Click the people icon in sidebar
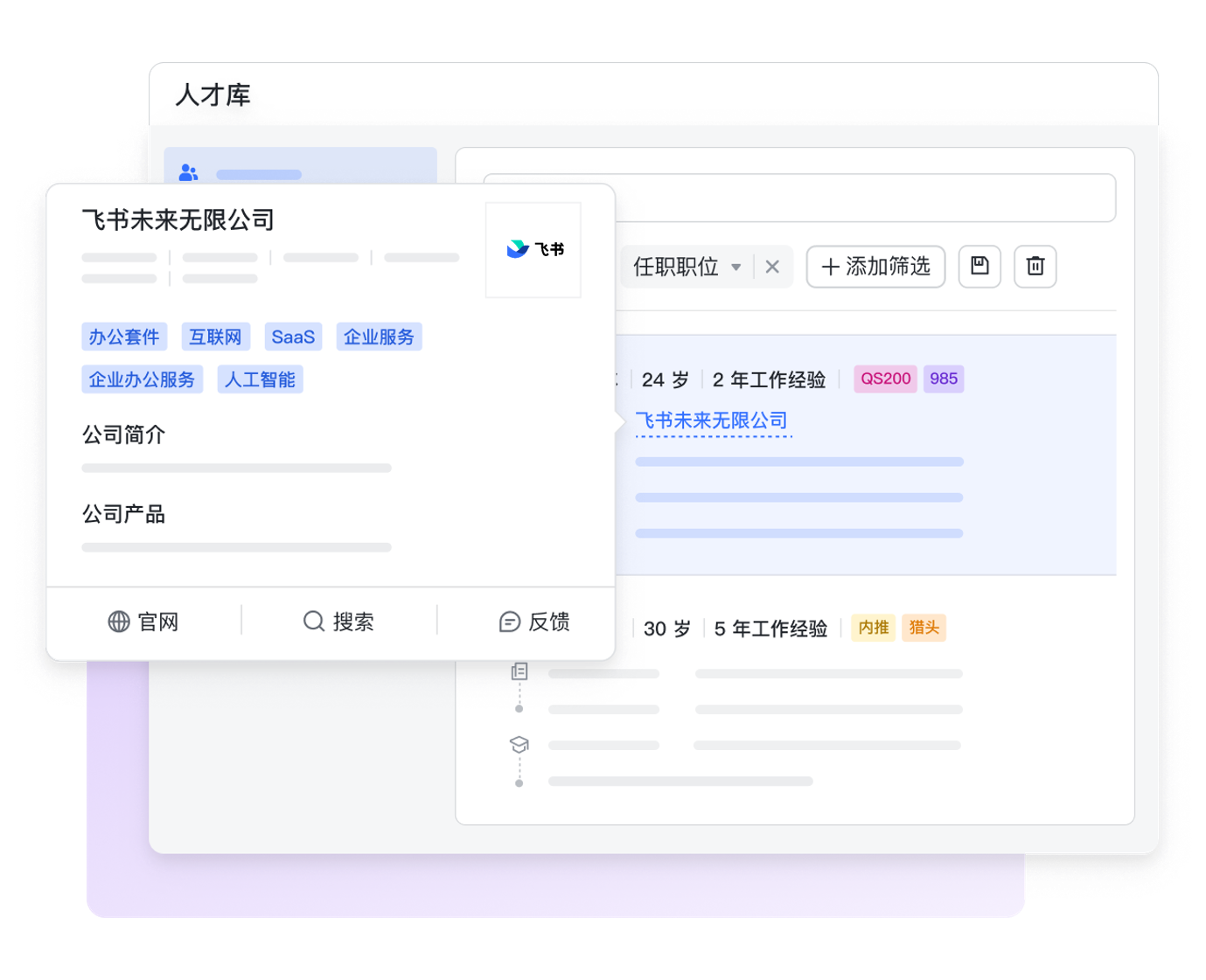 (188, 172)
